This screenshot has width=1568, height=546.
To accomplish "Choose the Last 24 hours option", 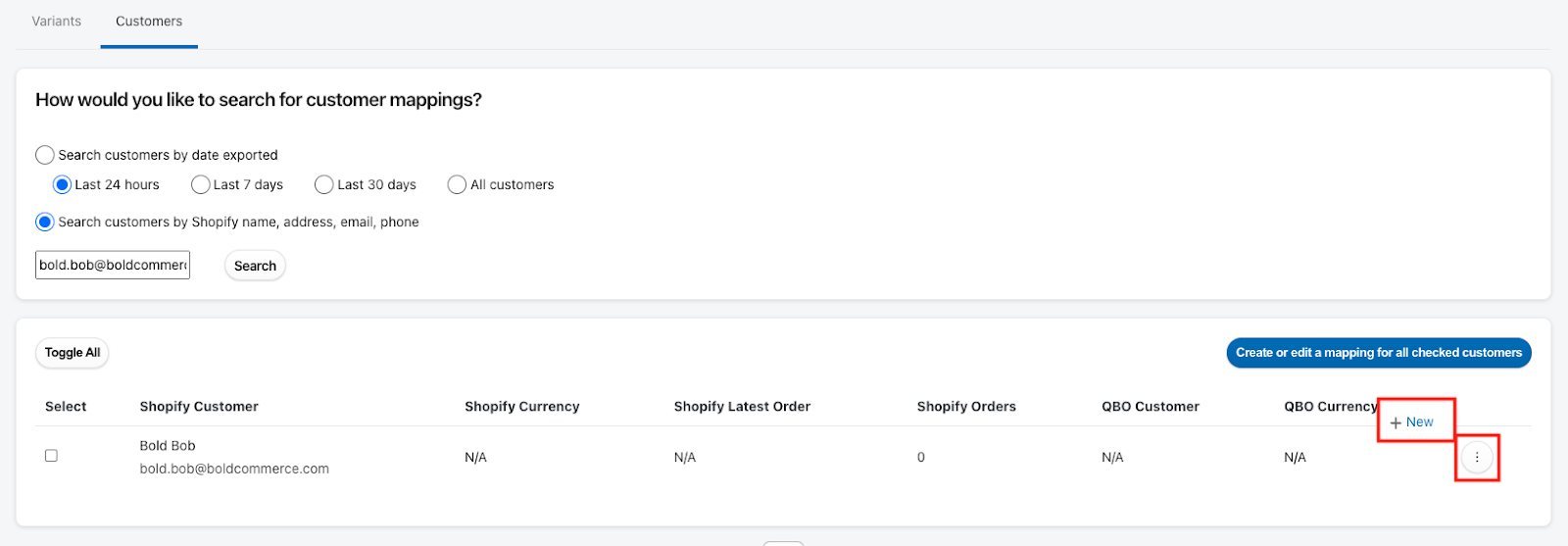I will click(62, 184).
